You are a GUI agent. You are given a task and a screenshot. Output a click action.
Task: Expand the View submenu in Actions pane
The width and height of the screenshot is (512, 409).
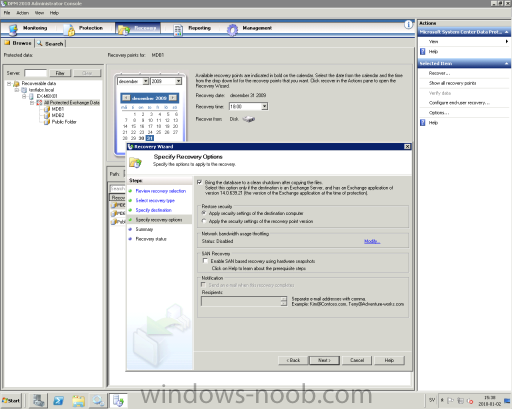point(507,41)
